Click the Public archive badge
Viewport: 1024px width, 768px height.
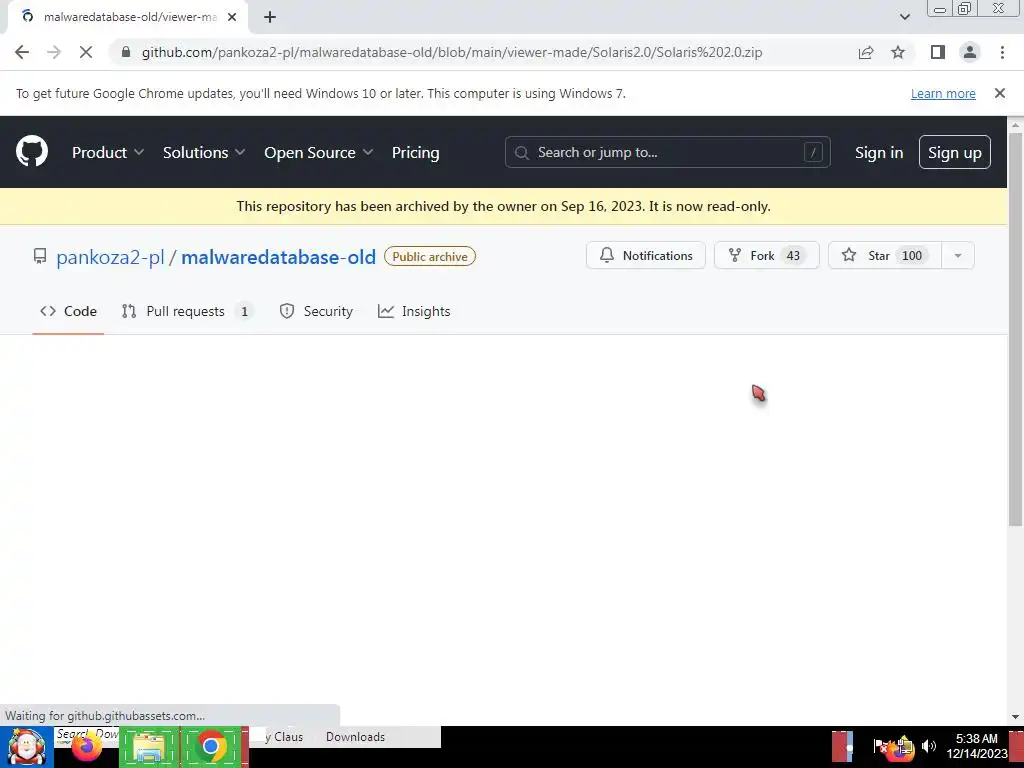point(430,257)
